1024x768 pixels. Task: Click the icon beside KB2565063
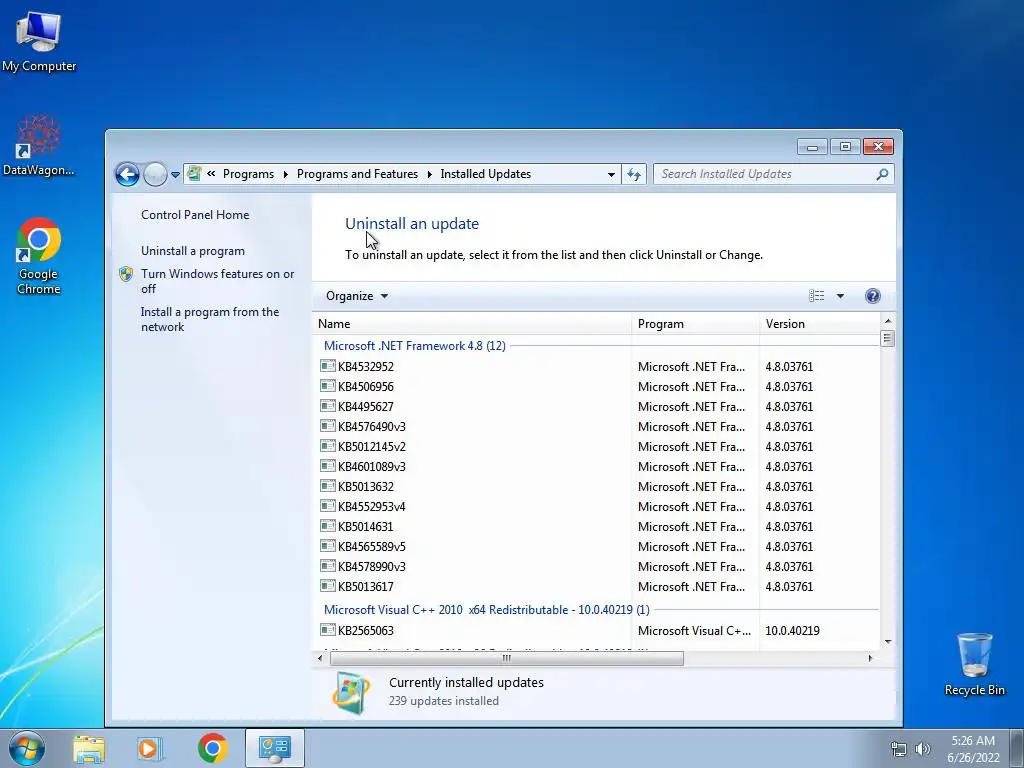(x=328, y=630)
